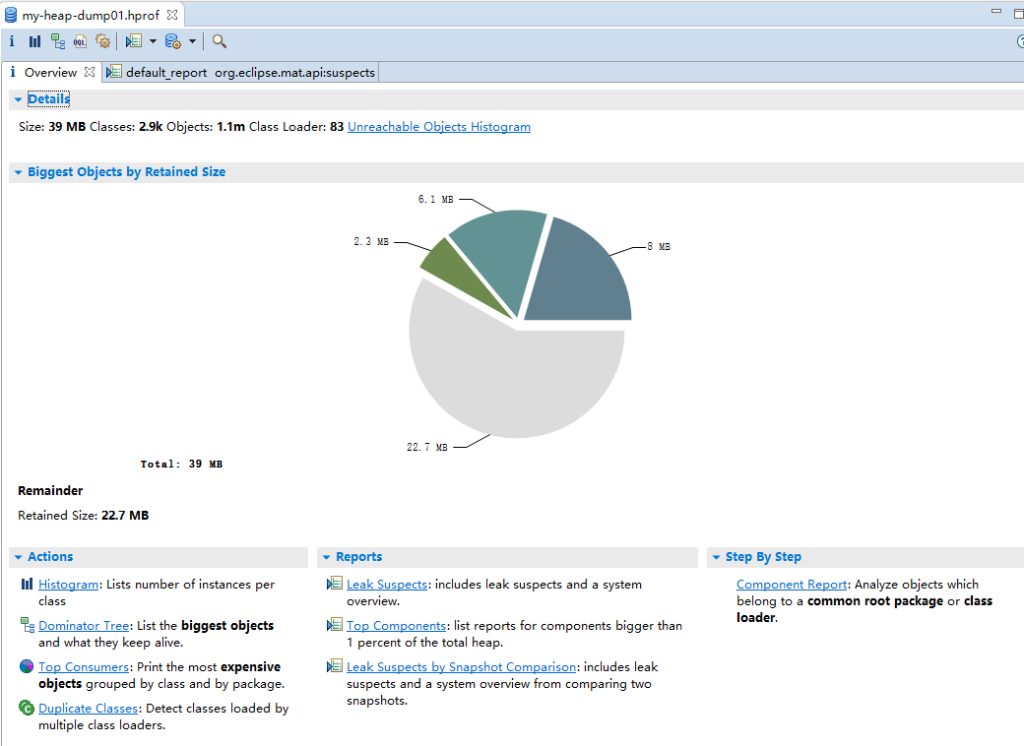Image resolution: width=1024 pixels, height=746 pixels.
Task: Open the Leak Suspects report link
Action: point(387,584)
